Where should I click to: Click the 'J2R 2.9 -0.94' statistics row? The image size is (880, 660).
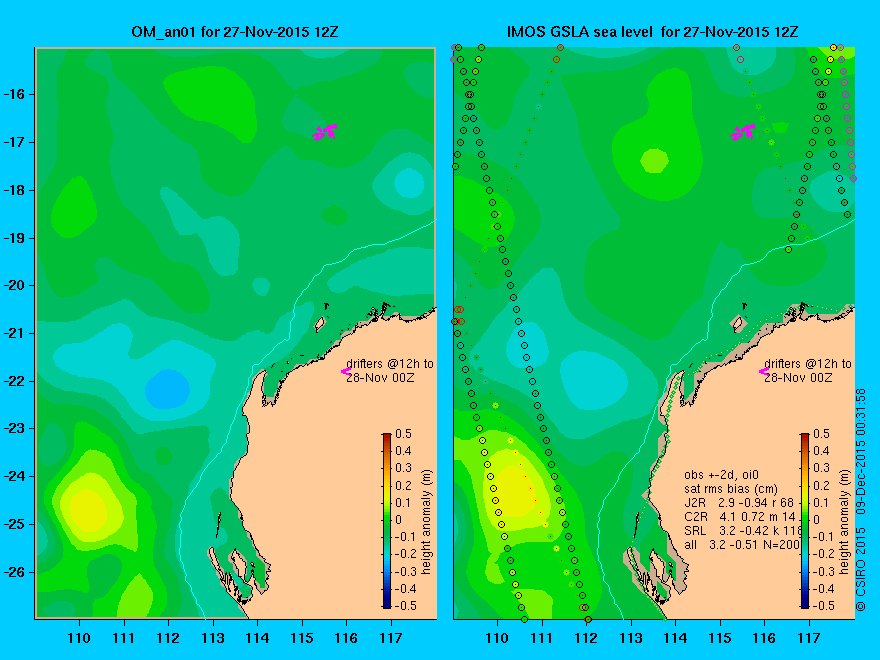click(x=739, y=502)
